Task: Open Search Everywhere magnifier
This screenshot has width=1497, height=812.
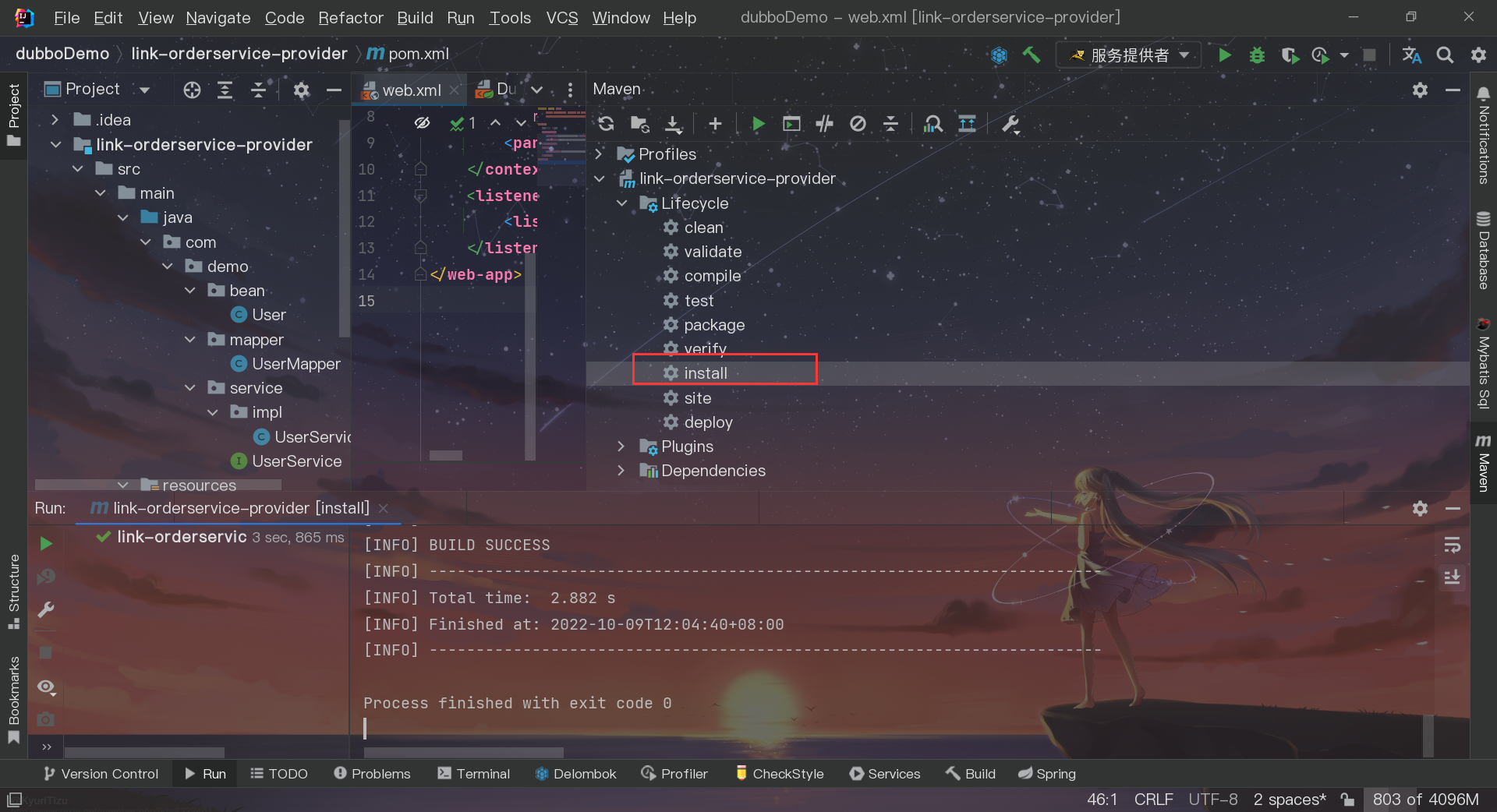Action: pyautogui.click(x=1445, y=55)
